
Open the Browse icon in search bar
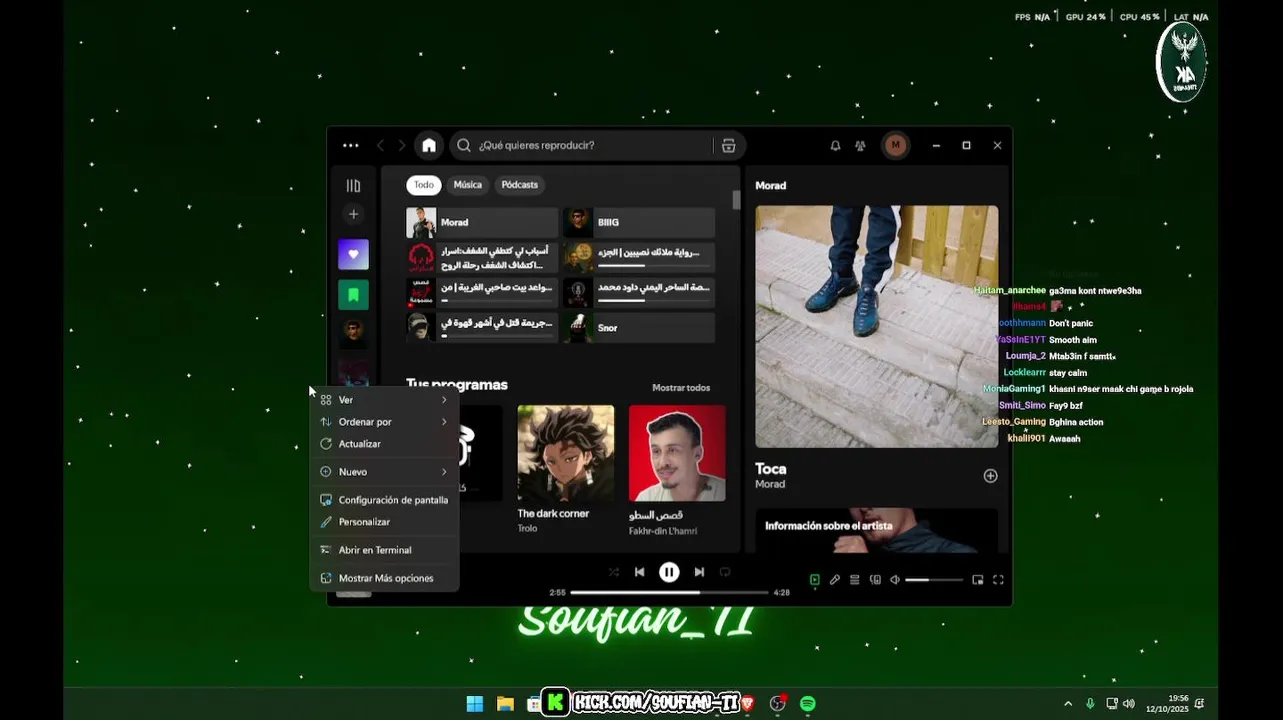[728, 145]
